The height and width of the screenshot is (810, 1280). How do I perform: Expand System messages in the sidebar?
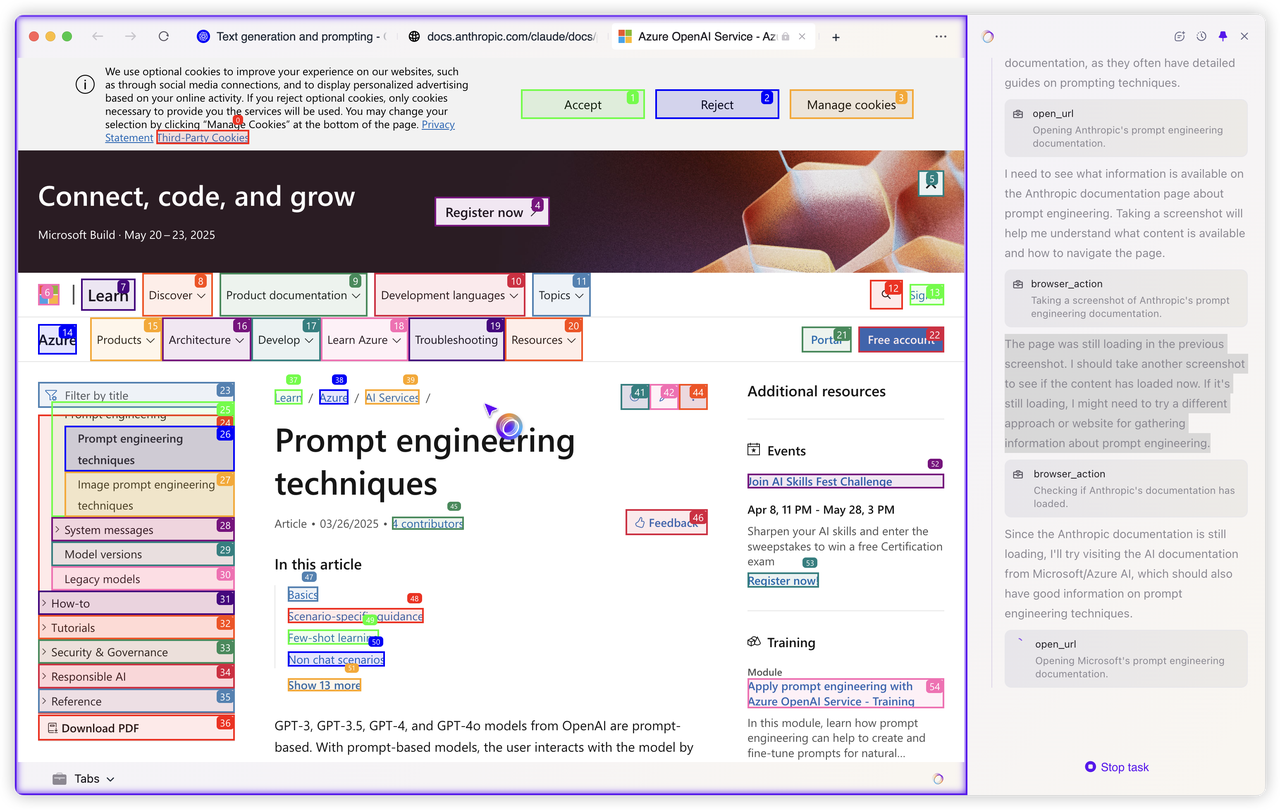point(143,530)
